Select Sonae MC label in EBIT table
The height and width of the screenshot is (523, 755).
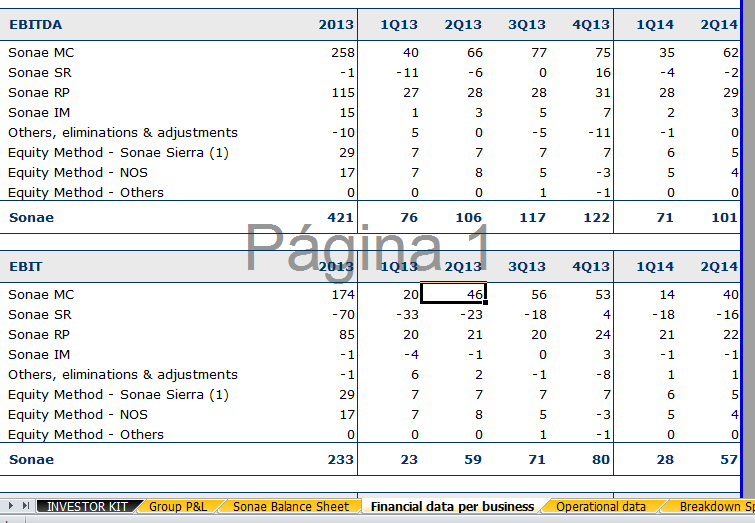pos(41,295)
